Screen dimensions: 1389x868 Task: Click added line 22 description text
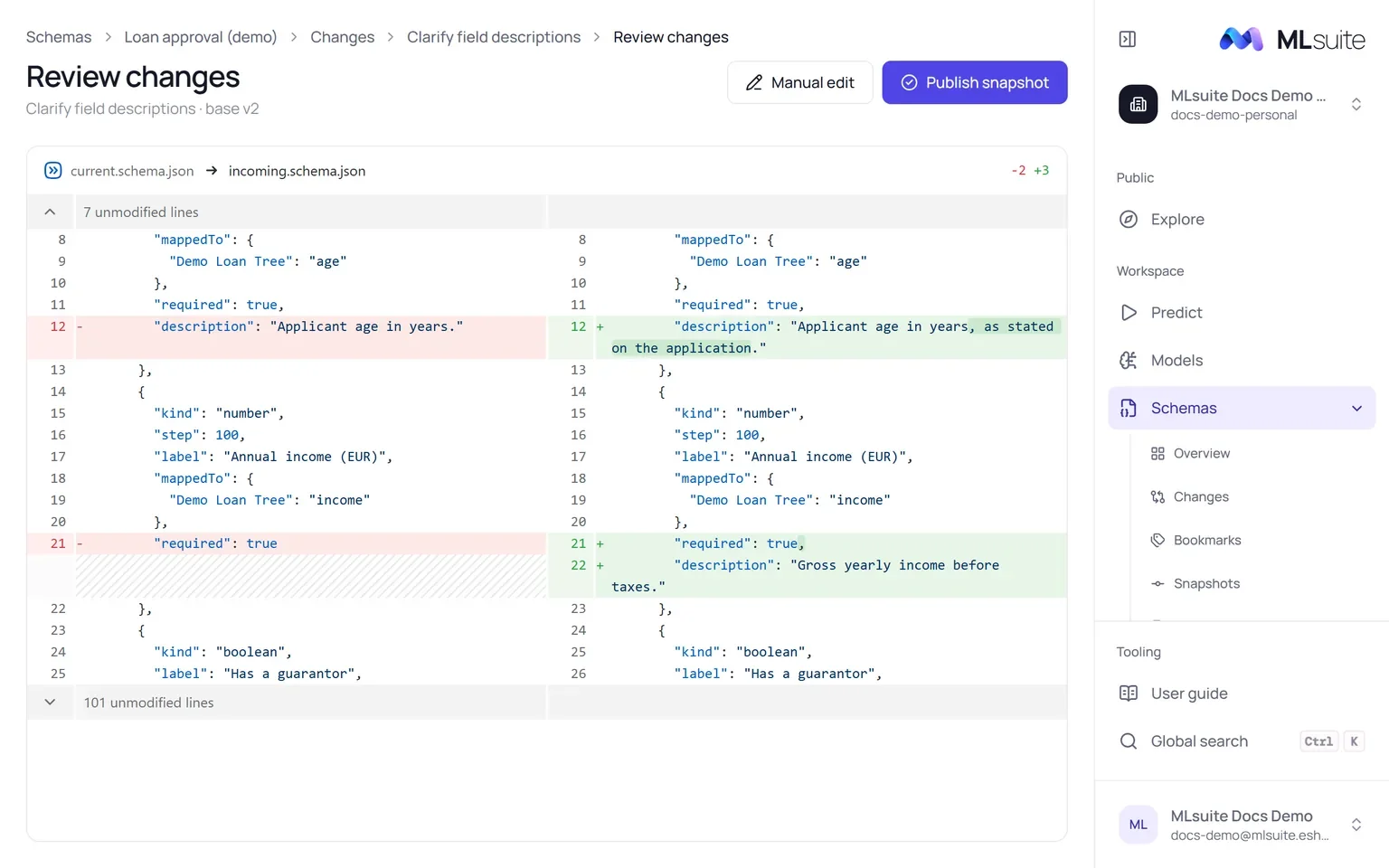[x=806, y=576]
